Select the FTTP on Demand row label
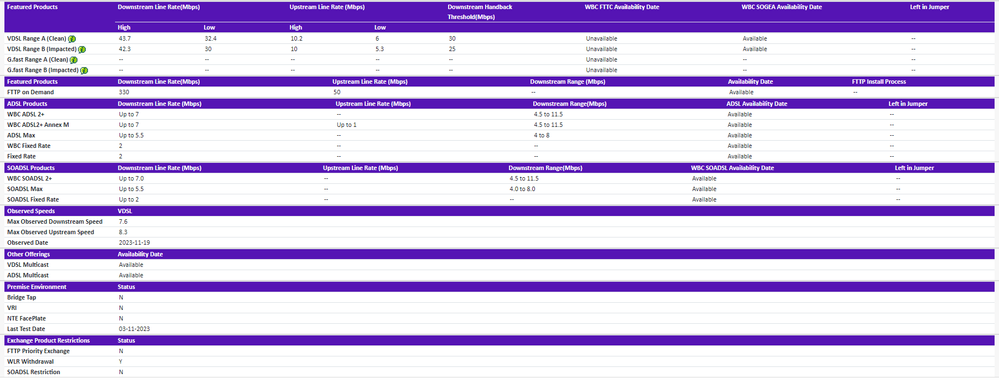The image size is (999, 381). coord(30,92)
